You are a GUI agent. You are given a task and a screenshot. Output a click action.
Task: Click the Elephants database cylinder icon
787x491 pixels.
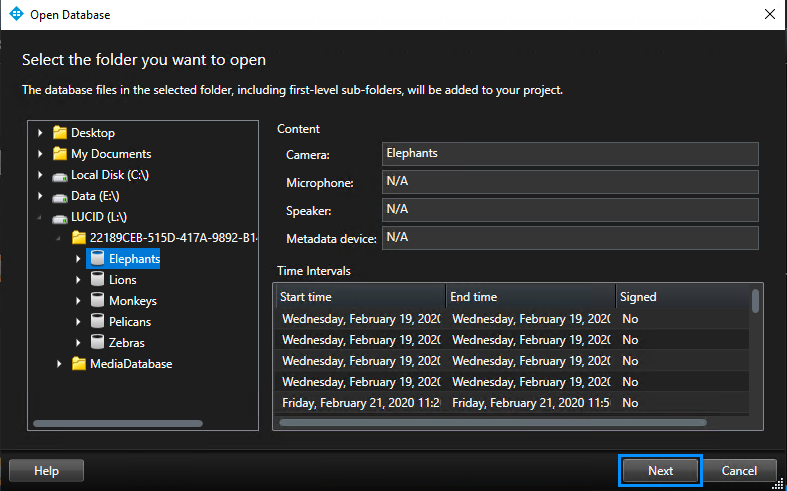[97, 259]
